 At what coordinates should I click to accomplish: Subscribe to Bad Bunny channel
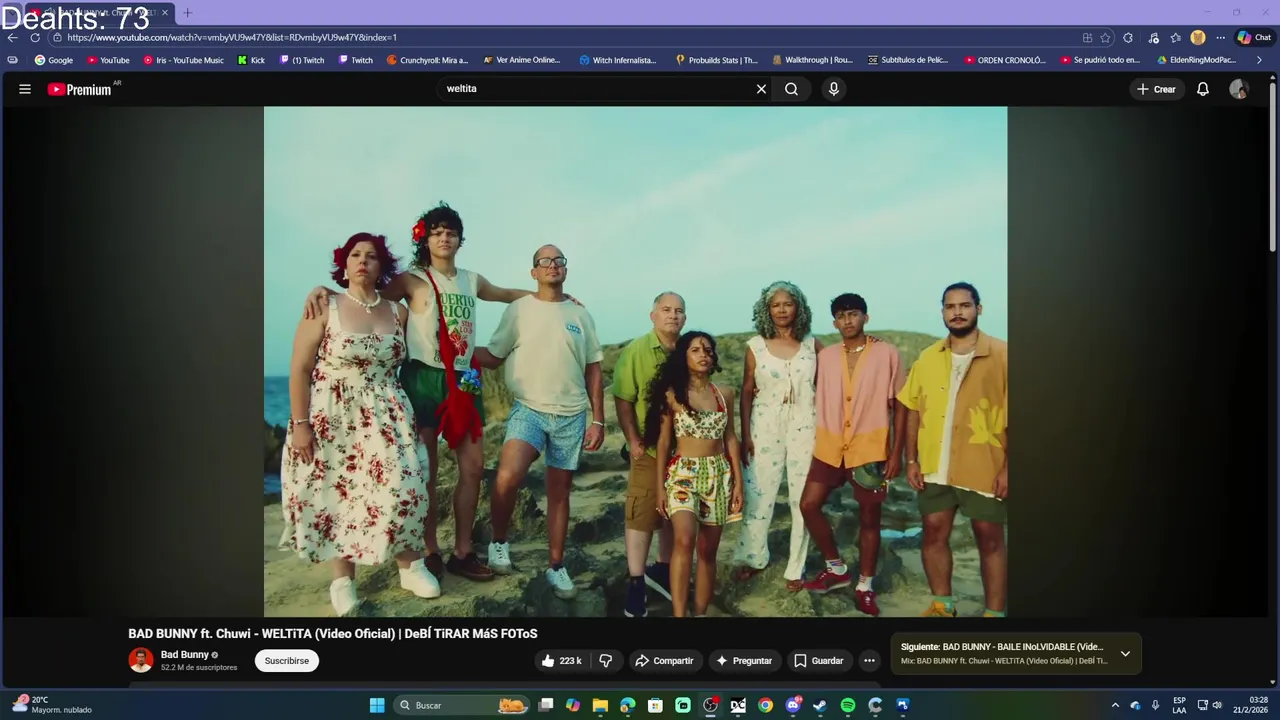pyautogui.click(x=287, y=661)
